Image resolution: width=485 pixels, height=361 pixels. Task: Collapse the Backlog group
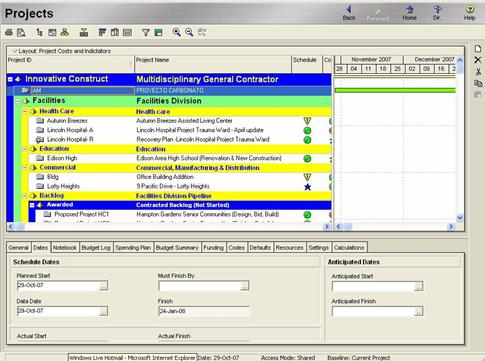25,196
